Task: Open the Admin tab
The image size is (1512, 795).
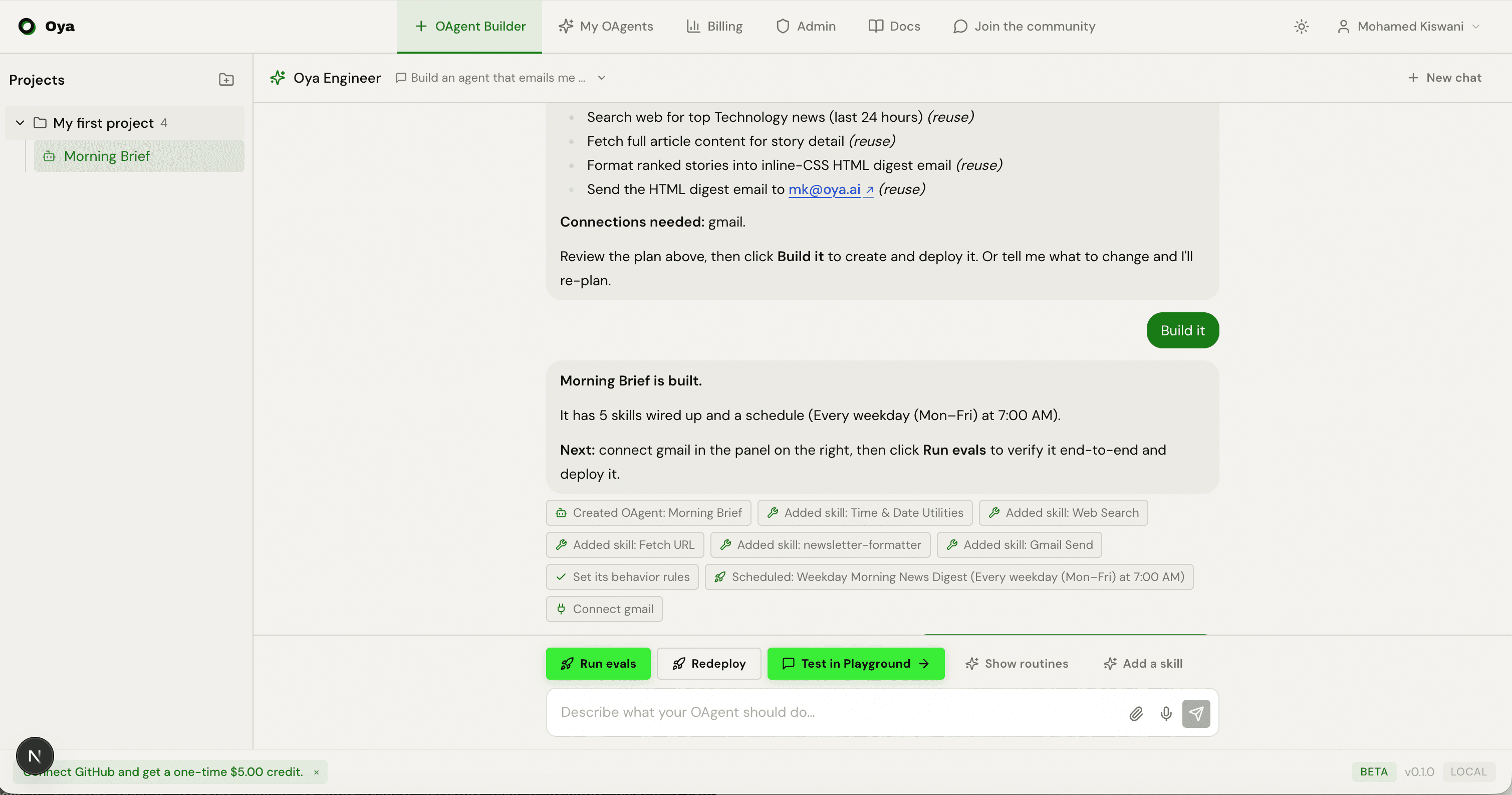Action: click(806, 27)
